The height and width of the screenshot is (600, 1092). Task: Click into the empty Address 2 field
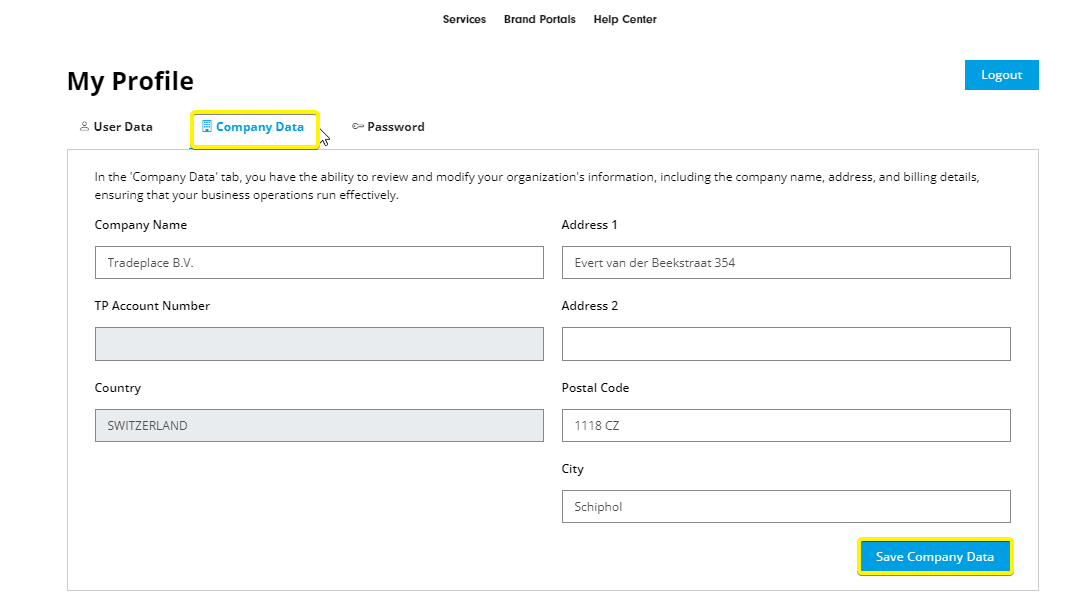pyautogui.click(x=786, y=344)
